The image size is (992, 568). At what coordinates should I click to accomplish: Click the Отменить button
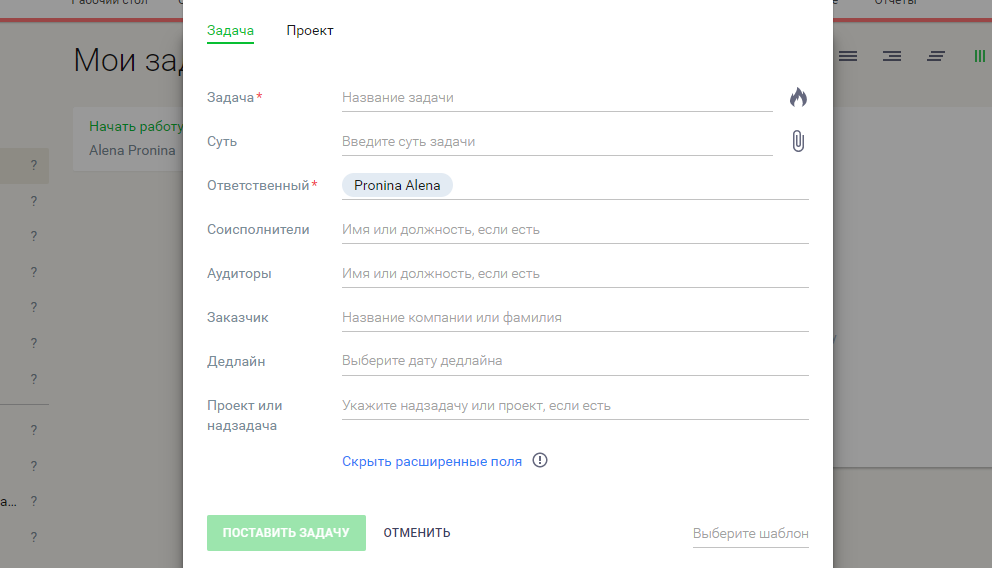417,533
